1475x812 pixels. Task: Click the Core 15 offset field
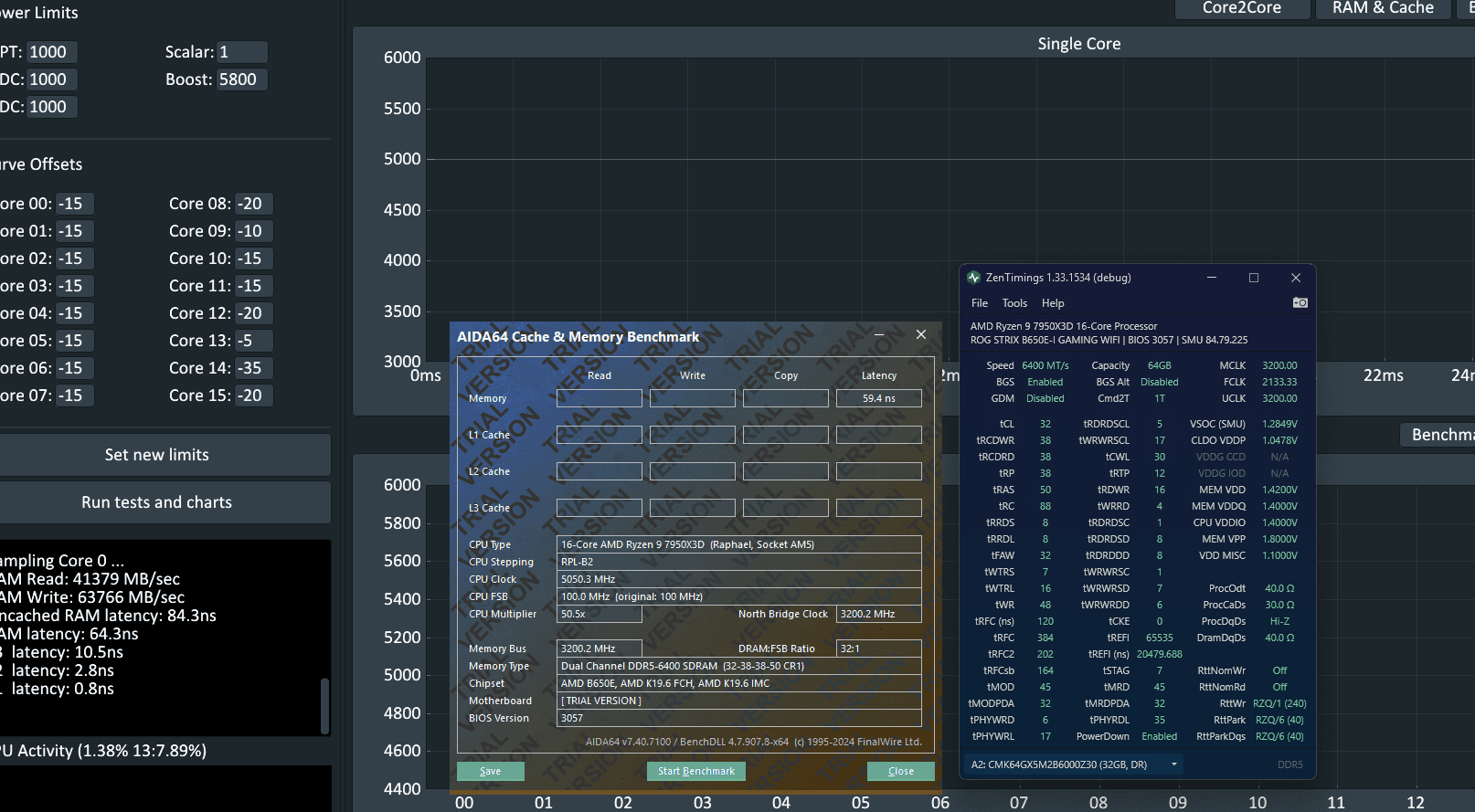[254, 395]
